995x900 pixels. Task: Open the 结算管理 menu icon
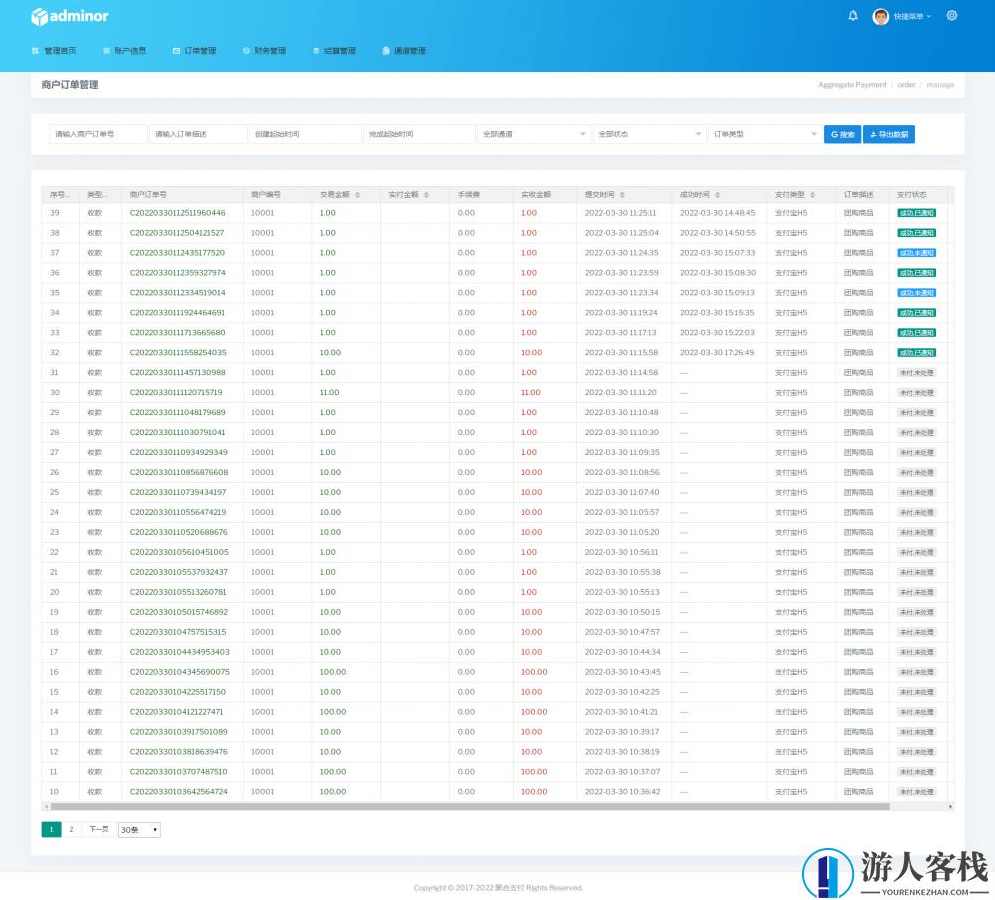click(x=316, y=50)
